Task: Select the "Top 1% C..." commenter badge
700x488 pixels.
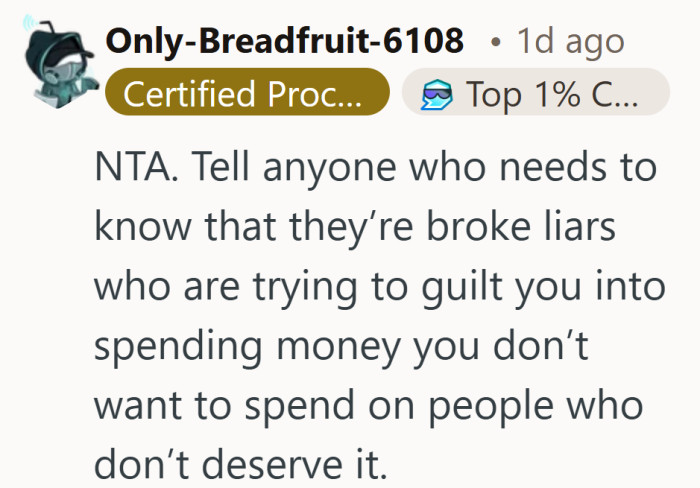Action: (535, 94)
